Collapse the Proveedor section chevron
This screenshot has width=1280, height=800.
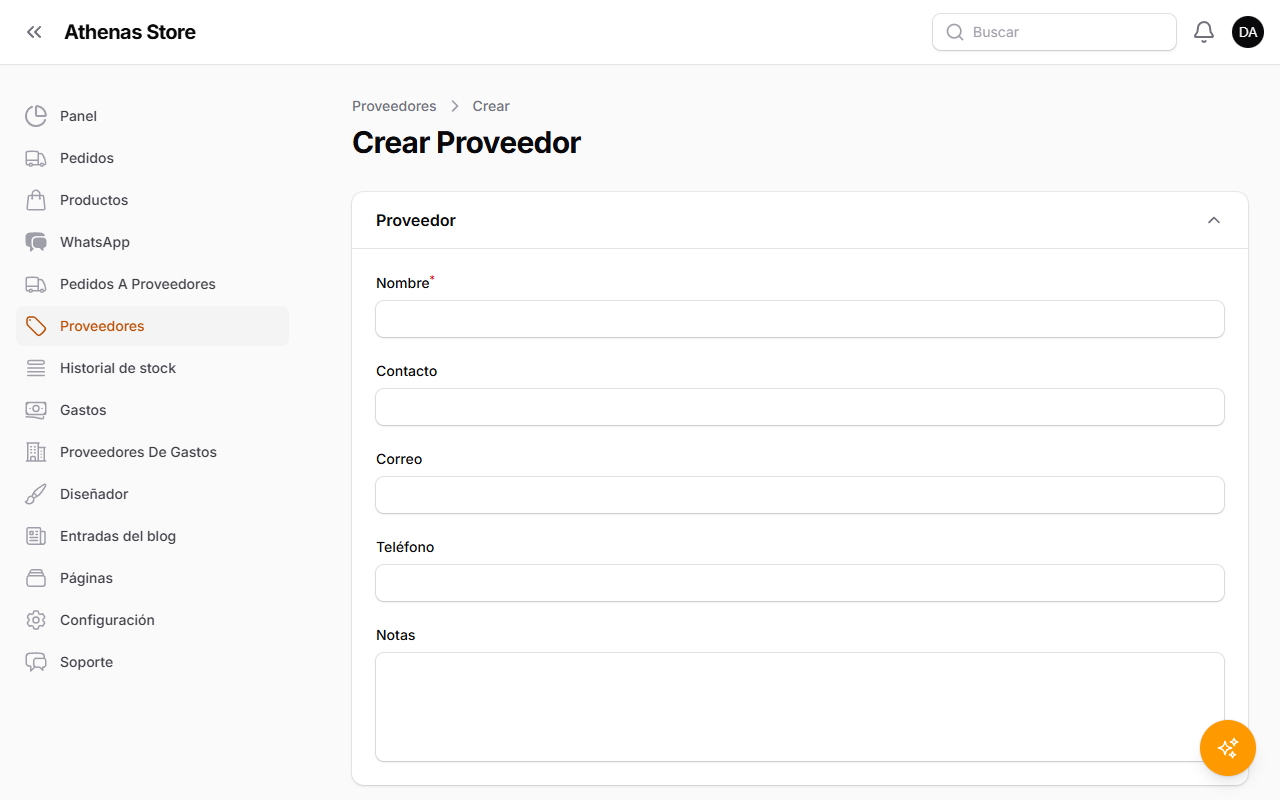tap(1214, 220)
